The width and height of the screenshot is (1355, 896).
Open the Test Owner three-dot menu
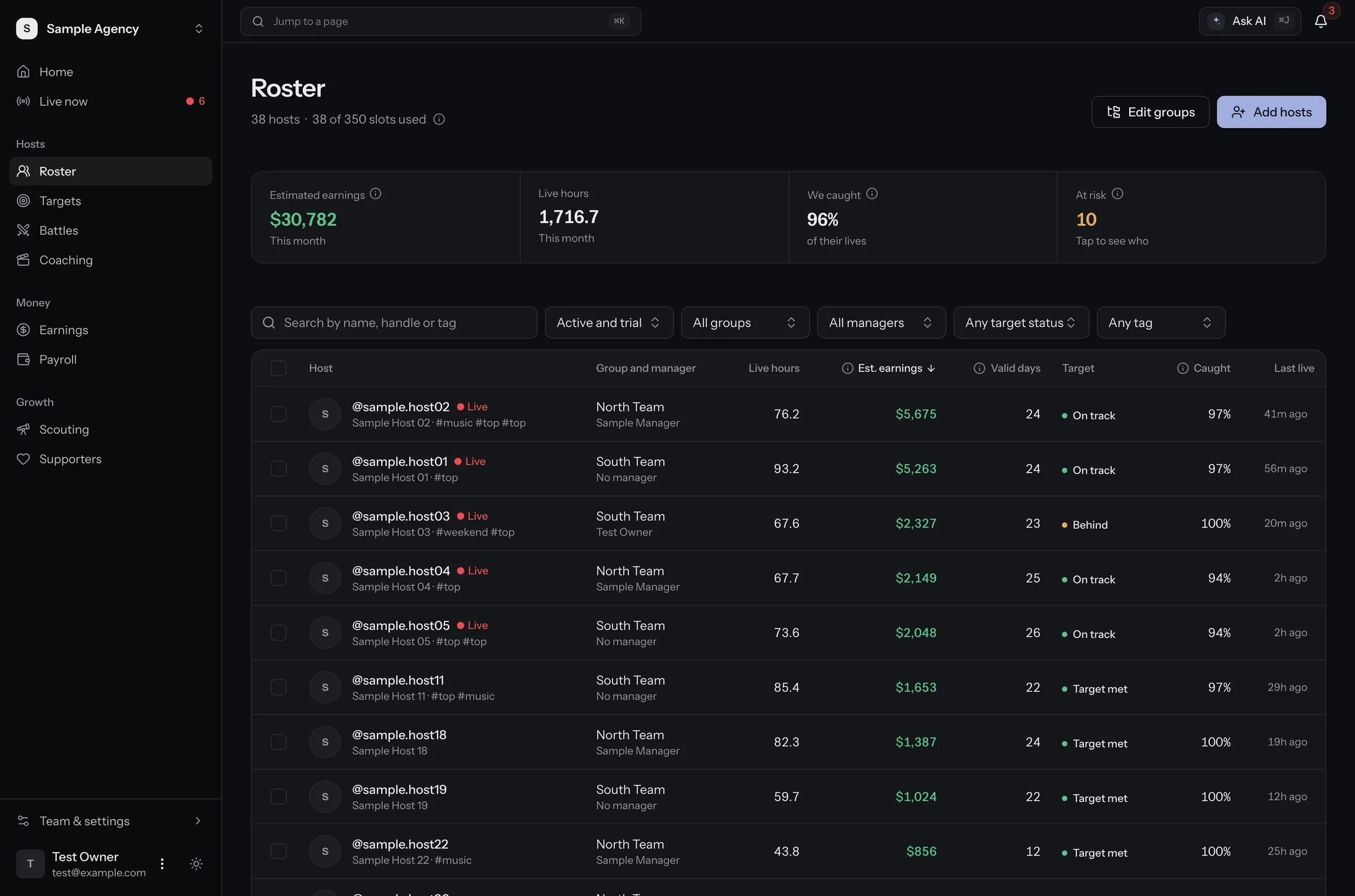[162, 863]
